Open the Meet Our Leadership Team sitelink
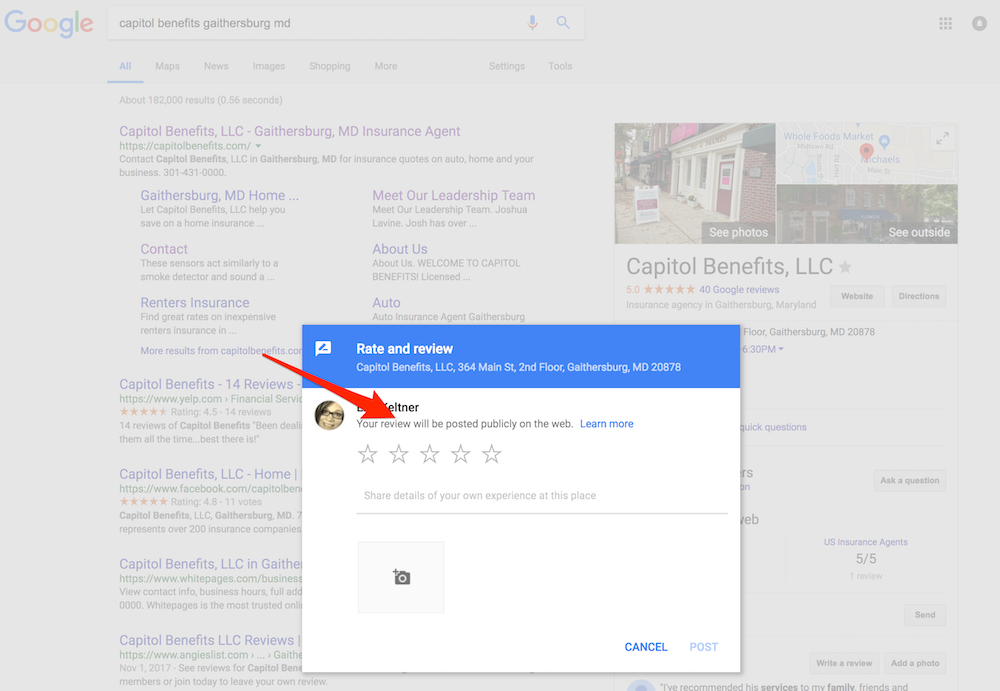Screen dimensions: 1000x691 [x=453, y=195]
